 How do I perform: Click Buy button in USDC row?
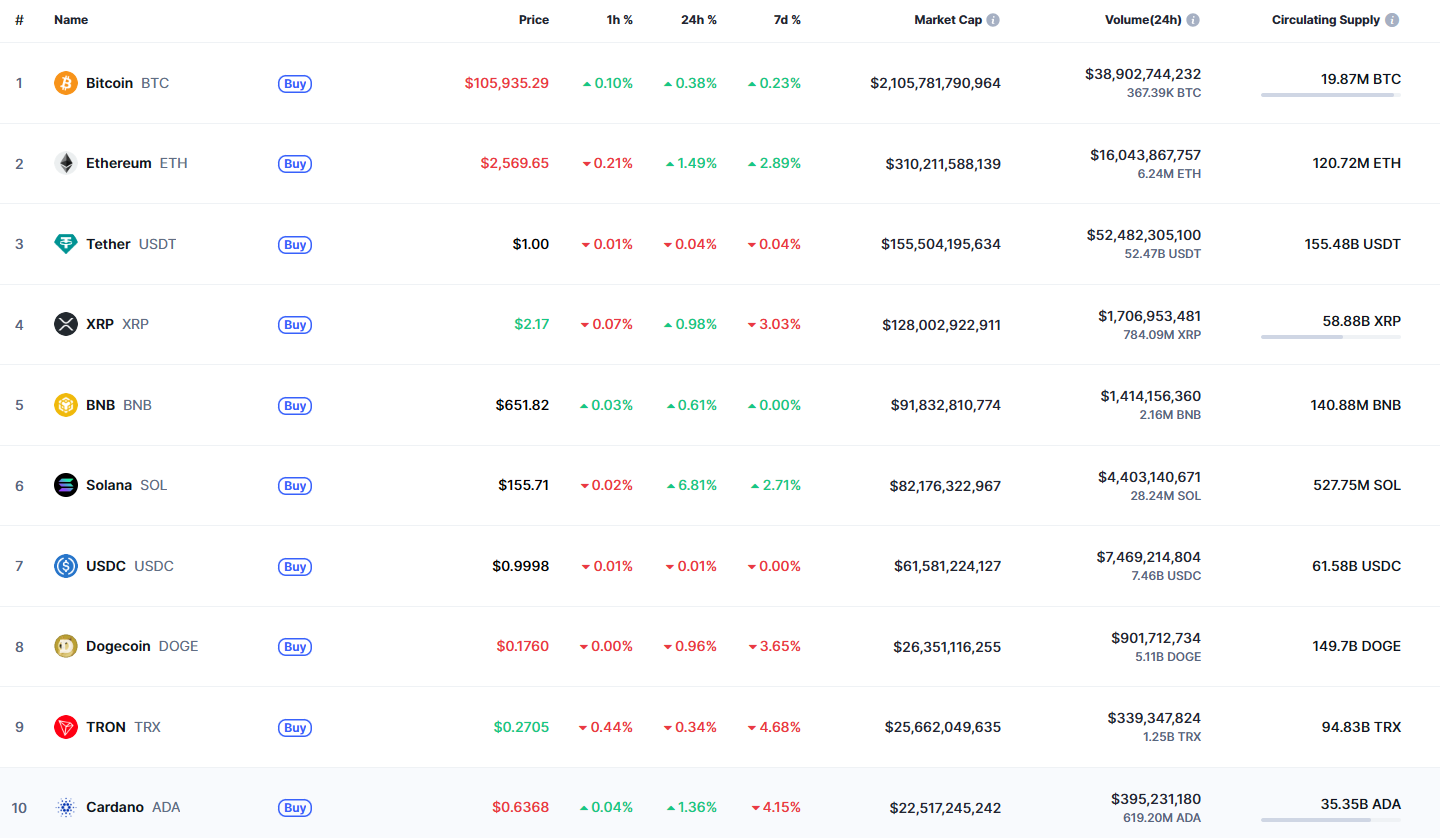[295, 567]
